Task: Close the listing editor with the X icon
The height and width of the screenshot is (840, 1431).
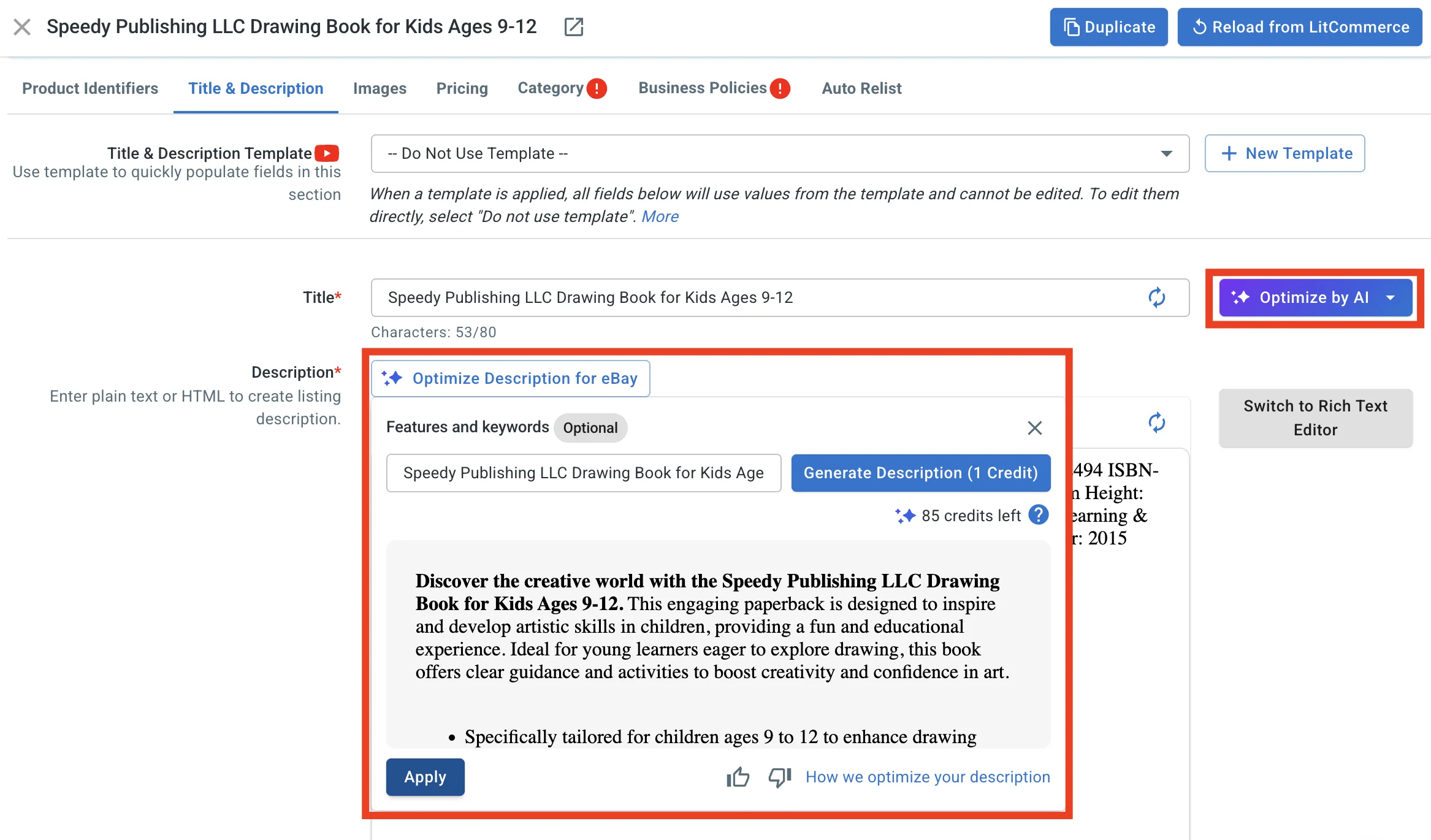Action: click(x=22, y=27)
